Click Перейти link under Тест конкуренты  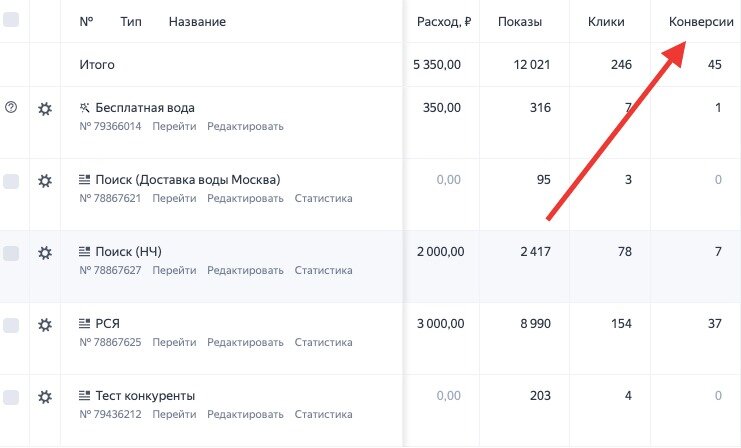pos(174,414)
